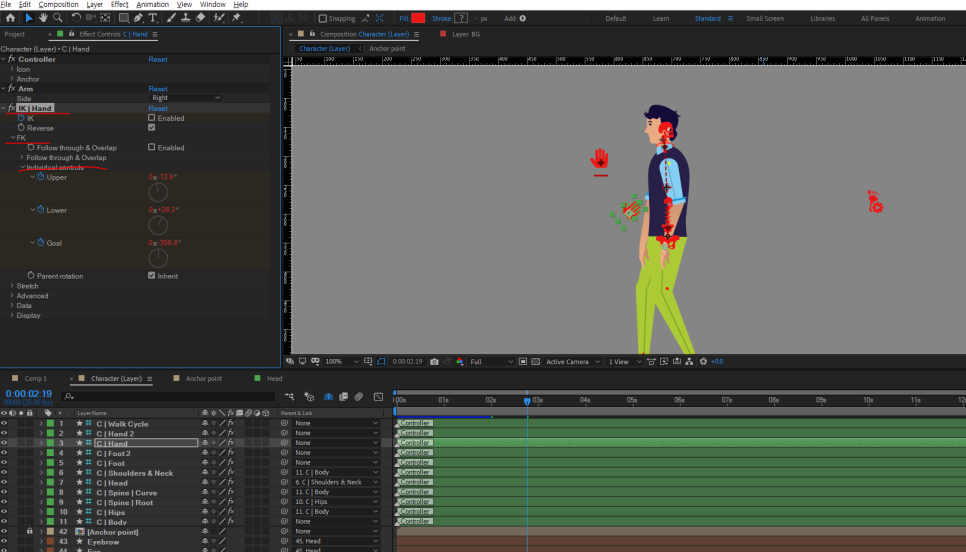Hide the C | Walk Cycle layer
Screen dimensions: 966x552
pos(4,424)
